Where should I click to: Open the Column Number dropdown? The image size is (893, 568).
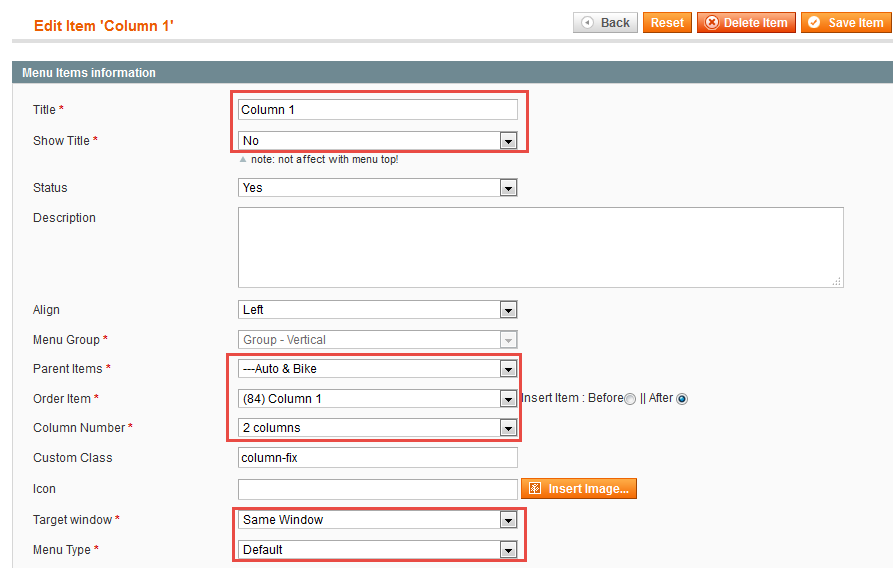(378, 428)
